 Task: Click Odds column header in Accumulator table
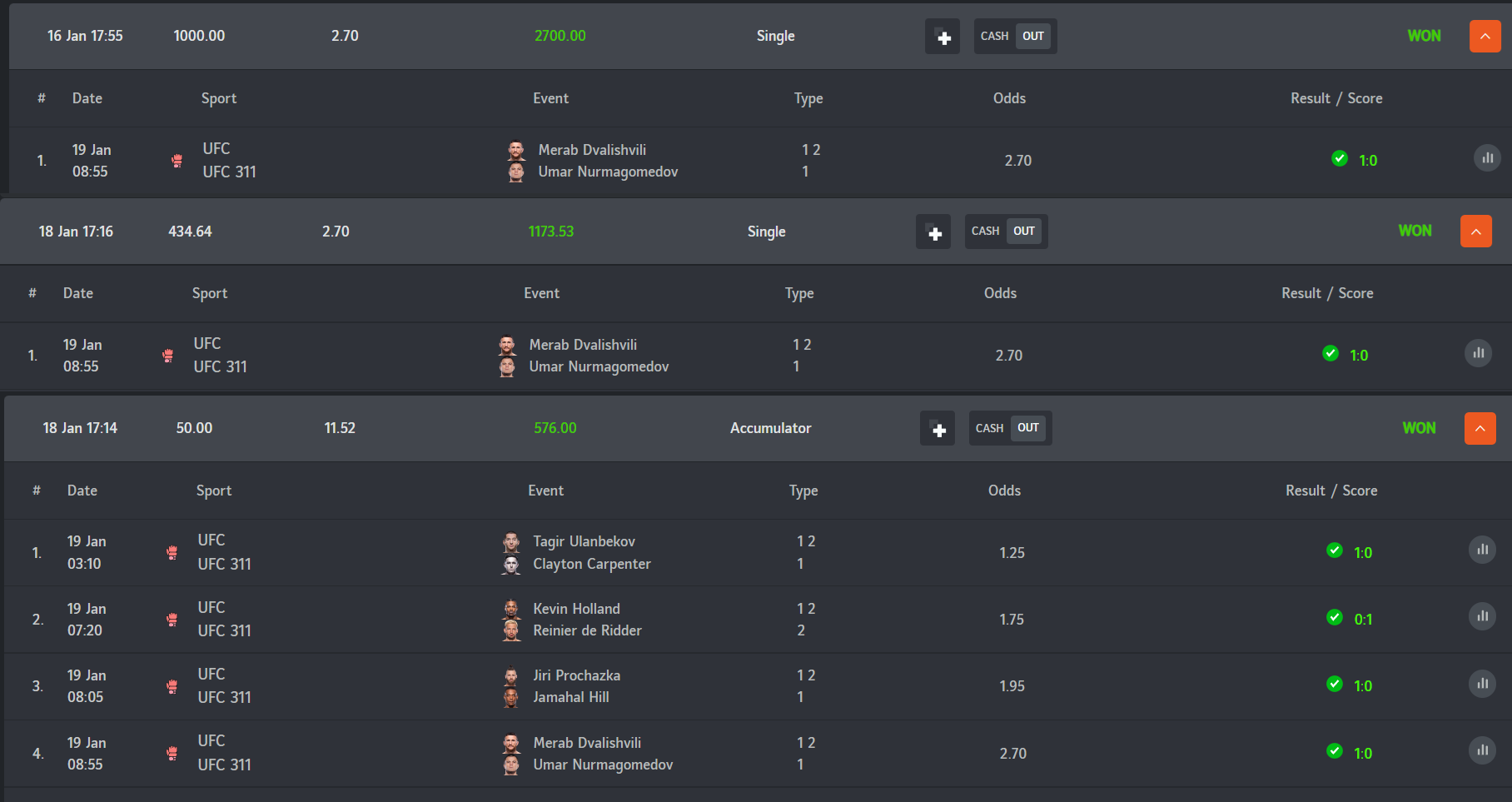(x=1004, y=491)
